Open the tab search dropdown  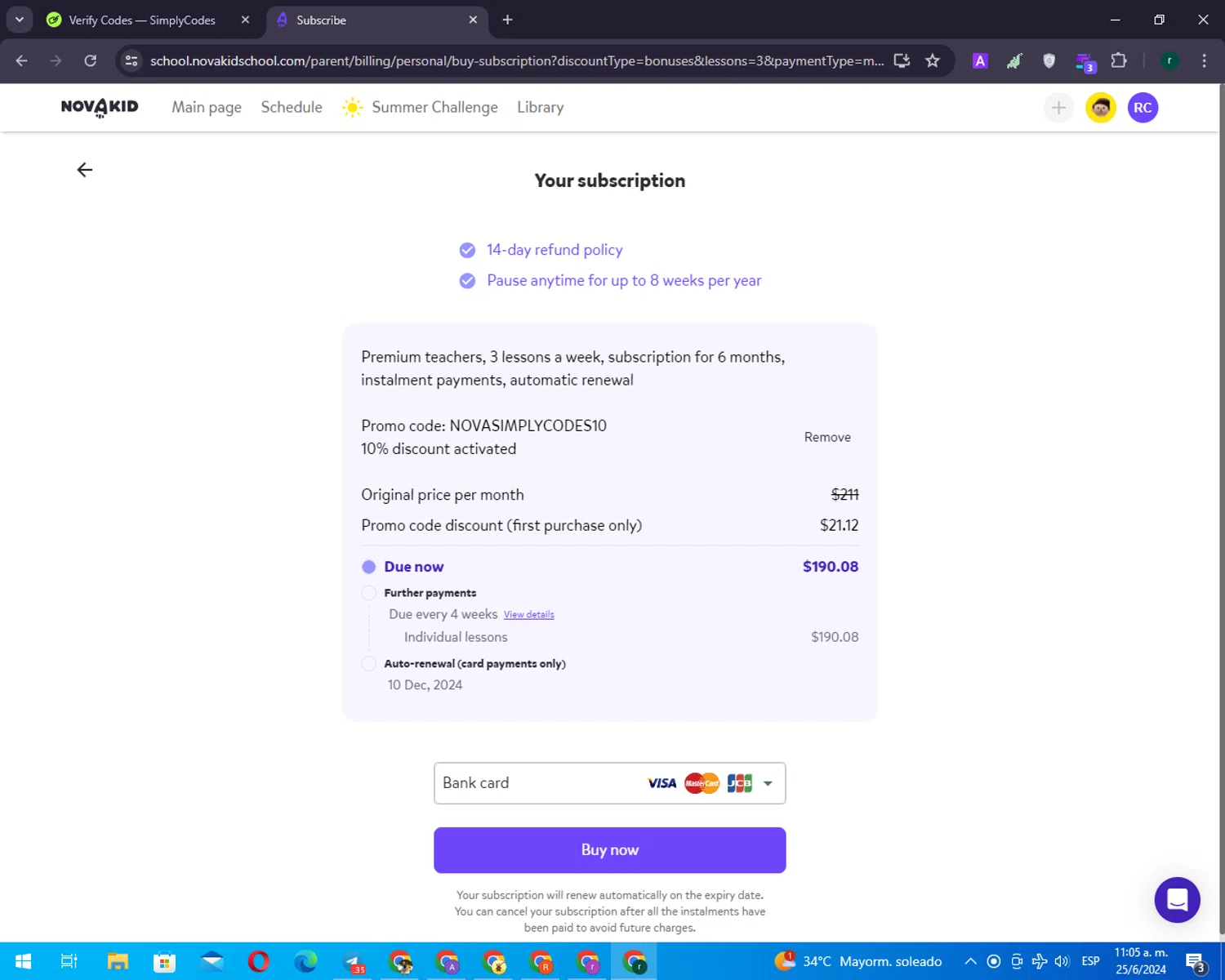pyautogui.click(x=19, y=20)
